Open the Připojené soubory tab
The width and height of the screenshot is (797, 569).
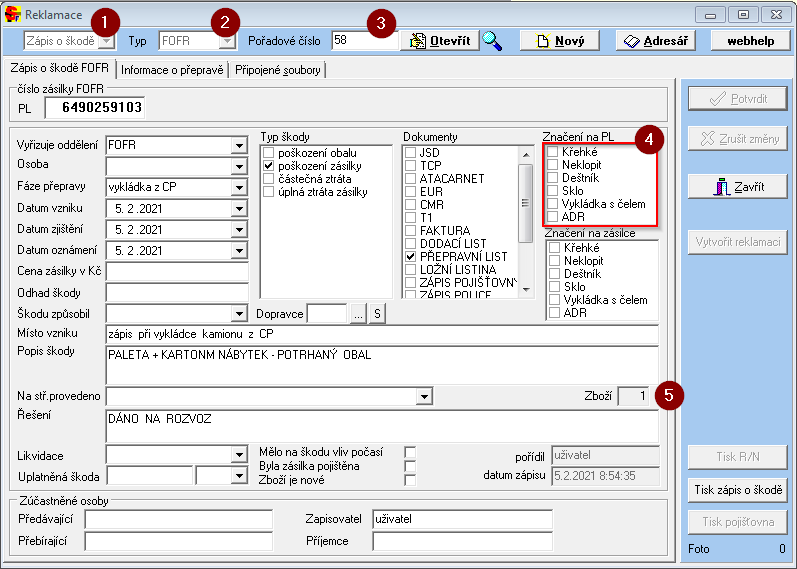click(278, 69)
